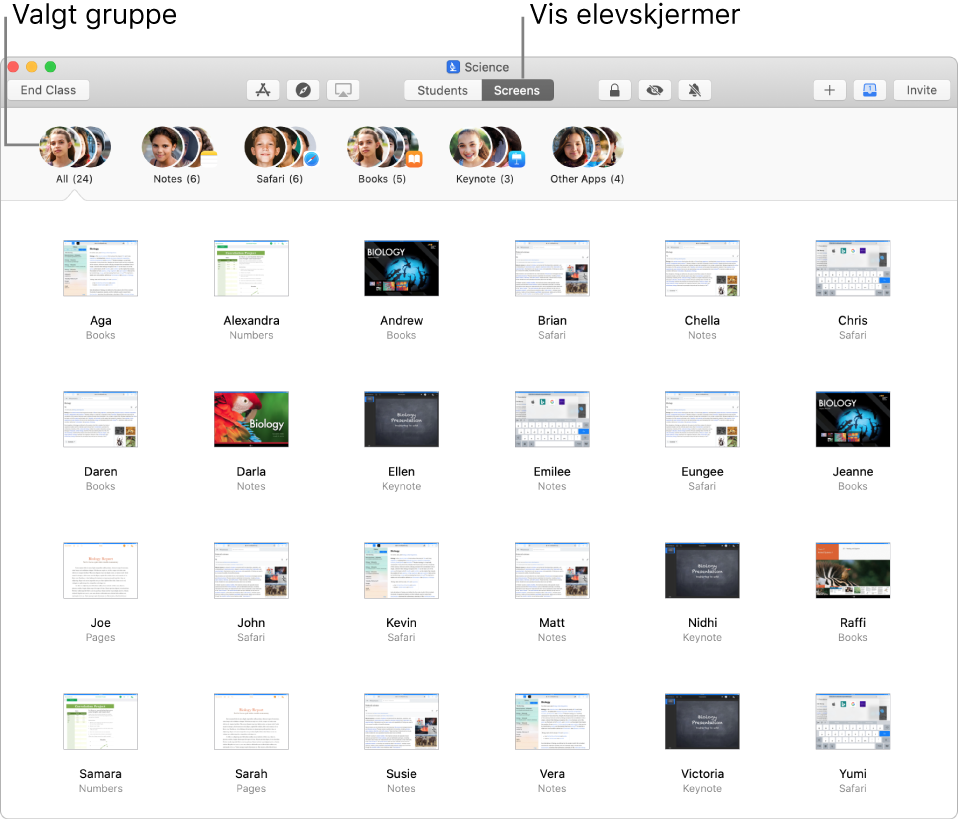Click the blue group assignment icon
This screenshot has width=958, height=819.
pyautogui.click(x=869, y=90)
